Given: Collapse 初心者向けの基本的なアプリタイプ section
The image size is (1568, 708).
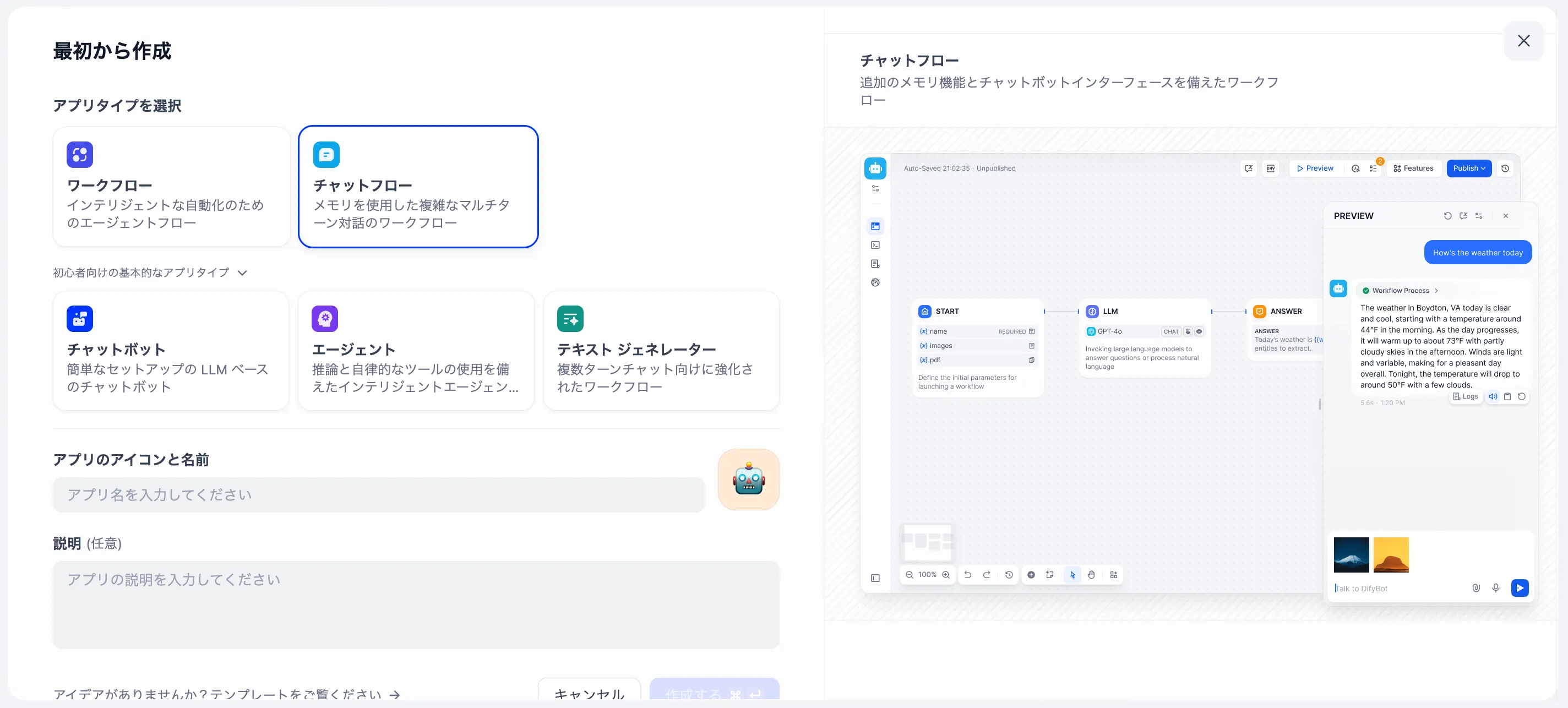Looking at the screenshot, I should tap(150, 273).
